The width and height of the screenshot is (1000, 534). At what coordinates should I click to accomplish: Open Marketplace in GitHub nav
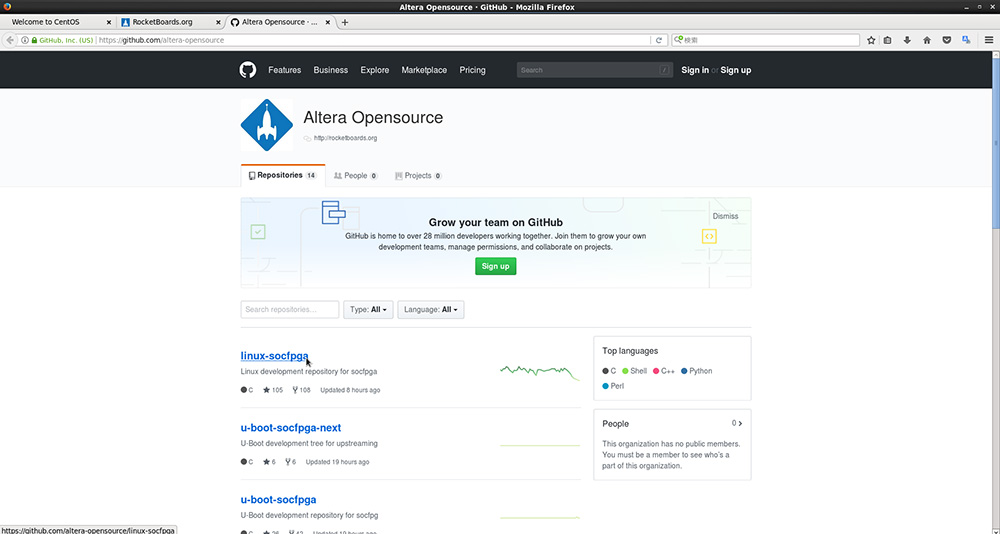(424, 70)
